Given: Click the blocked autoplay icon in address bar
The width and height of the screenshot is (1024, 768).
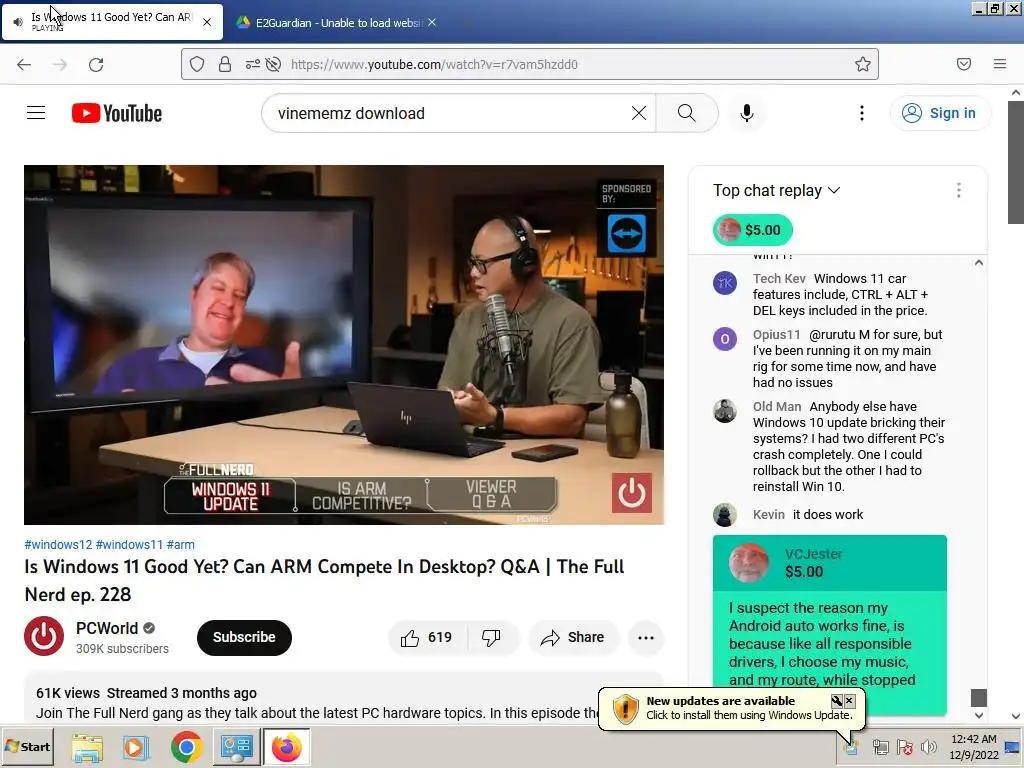Looking at the screenshot, I should coord(274,64).
